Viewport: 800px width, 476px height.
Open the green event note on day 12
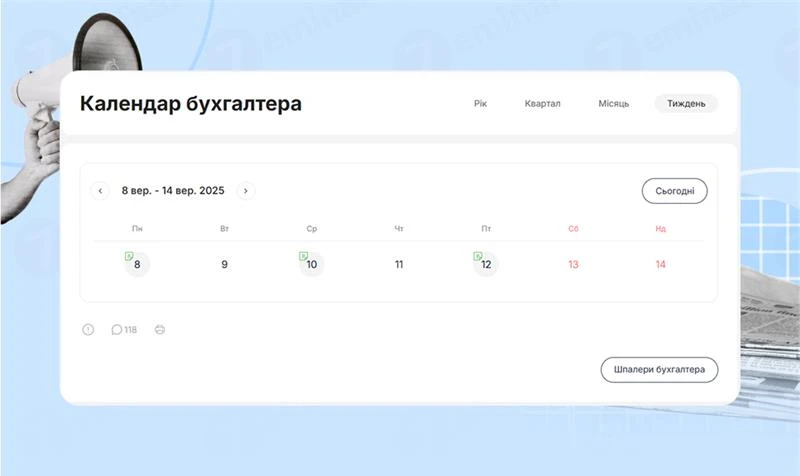tap(478, 256)
